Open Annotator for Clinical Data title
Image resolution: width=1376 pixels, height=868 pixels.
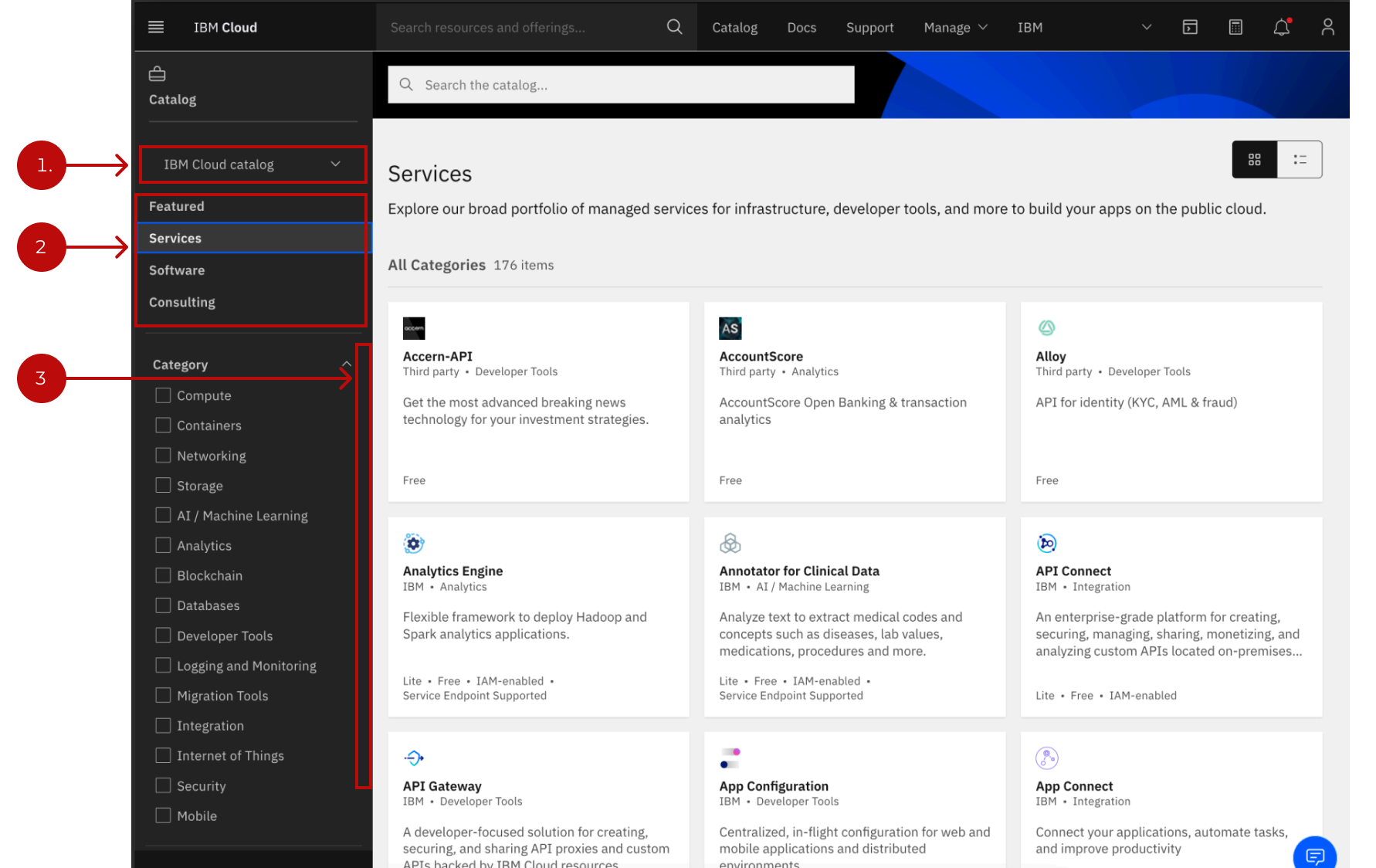(x=799, y=571)
